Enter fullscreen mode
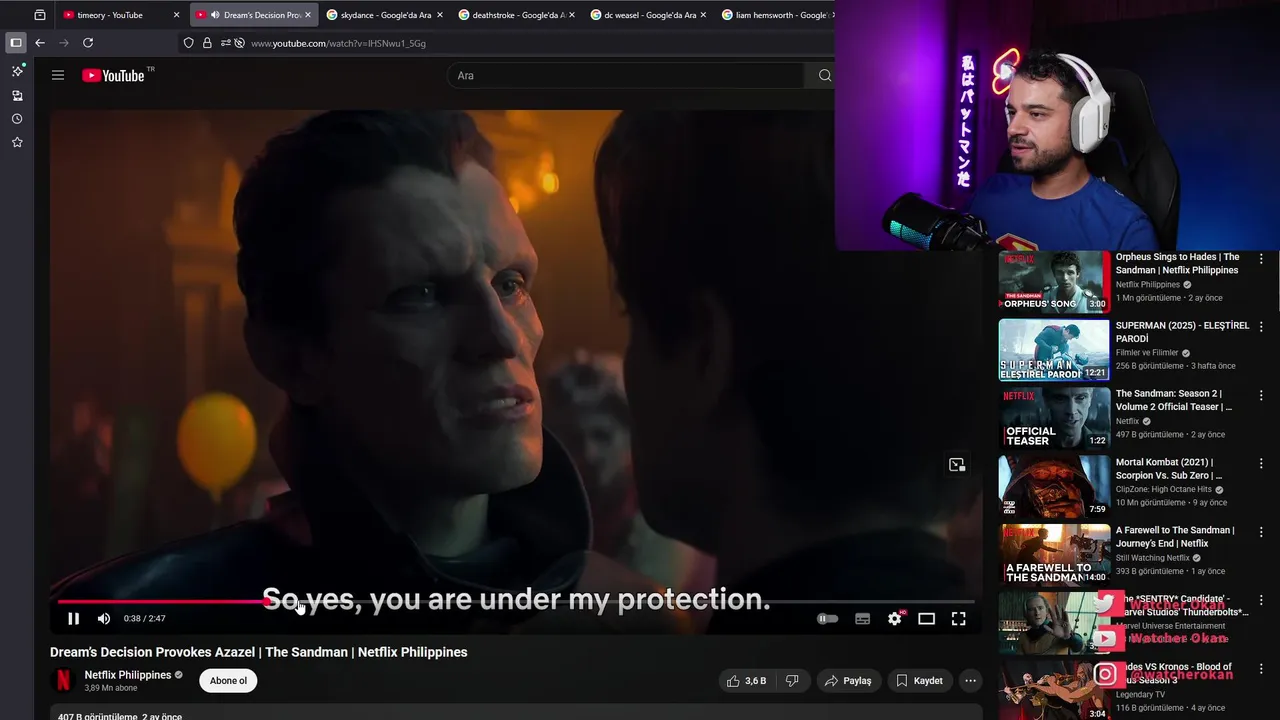 click(x=958, y=619)
